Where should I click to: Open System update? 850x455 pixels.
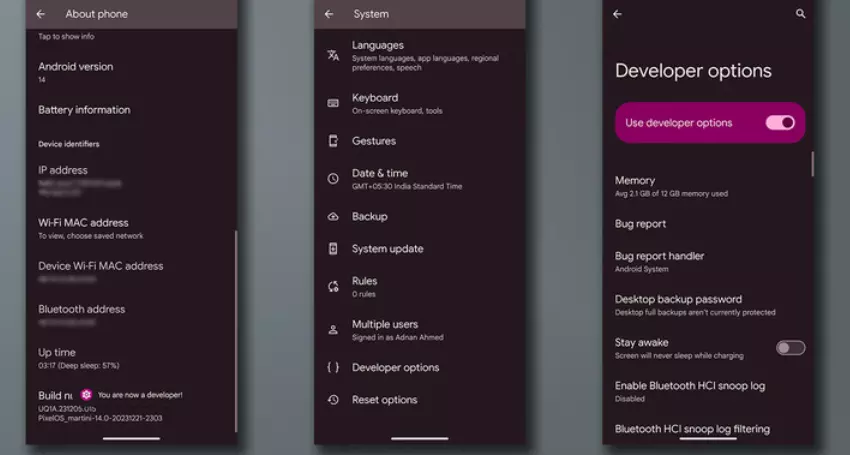420,249
